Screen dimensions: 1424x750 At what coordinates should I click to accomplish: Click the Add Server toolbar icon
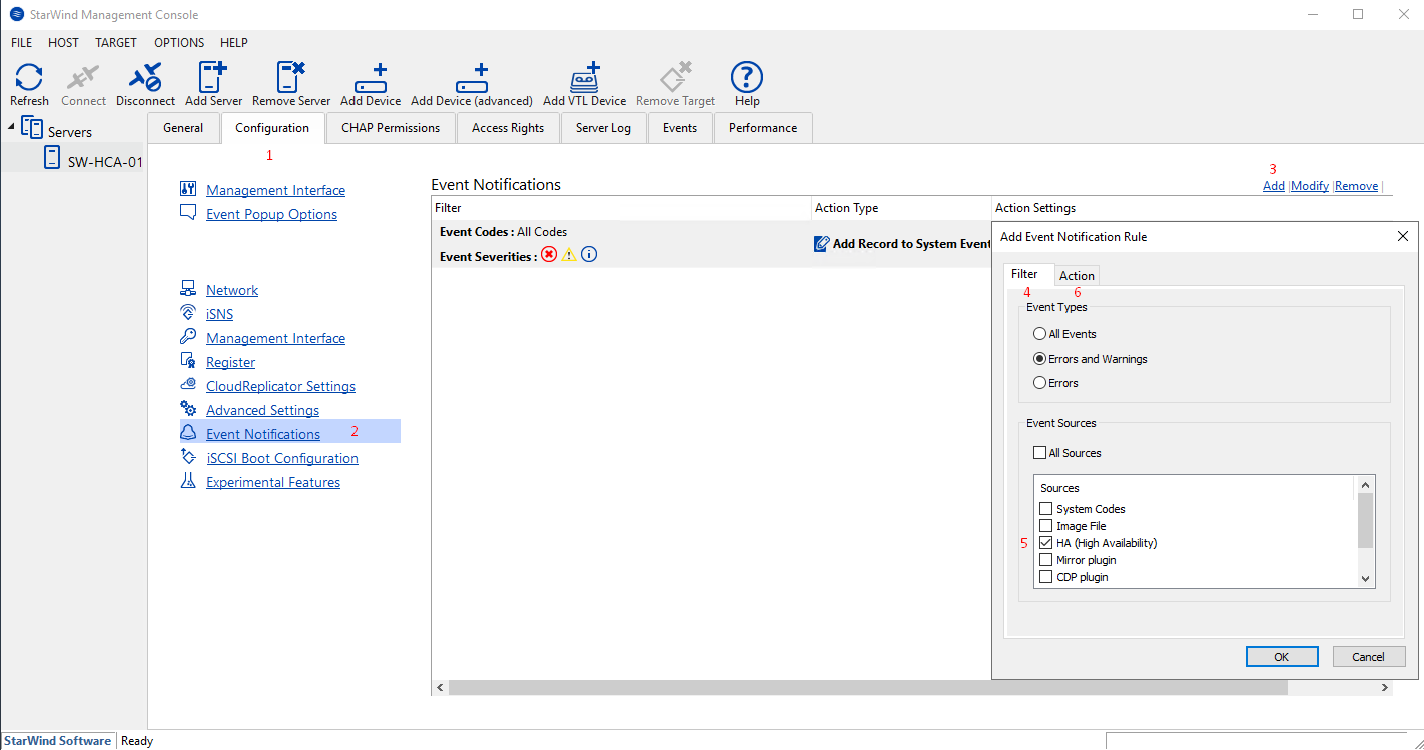click(x=213, y=77)
